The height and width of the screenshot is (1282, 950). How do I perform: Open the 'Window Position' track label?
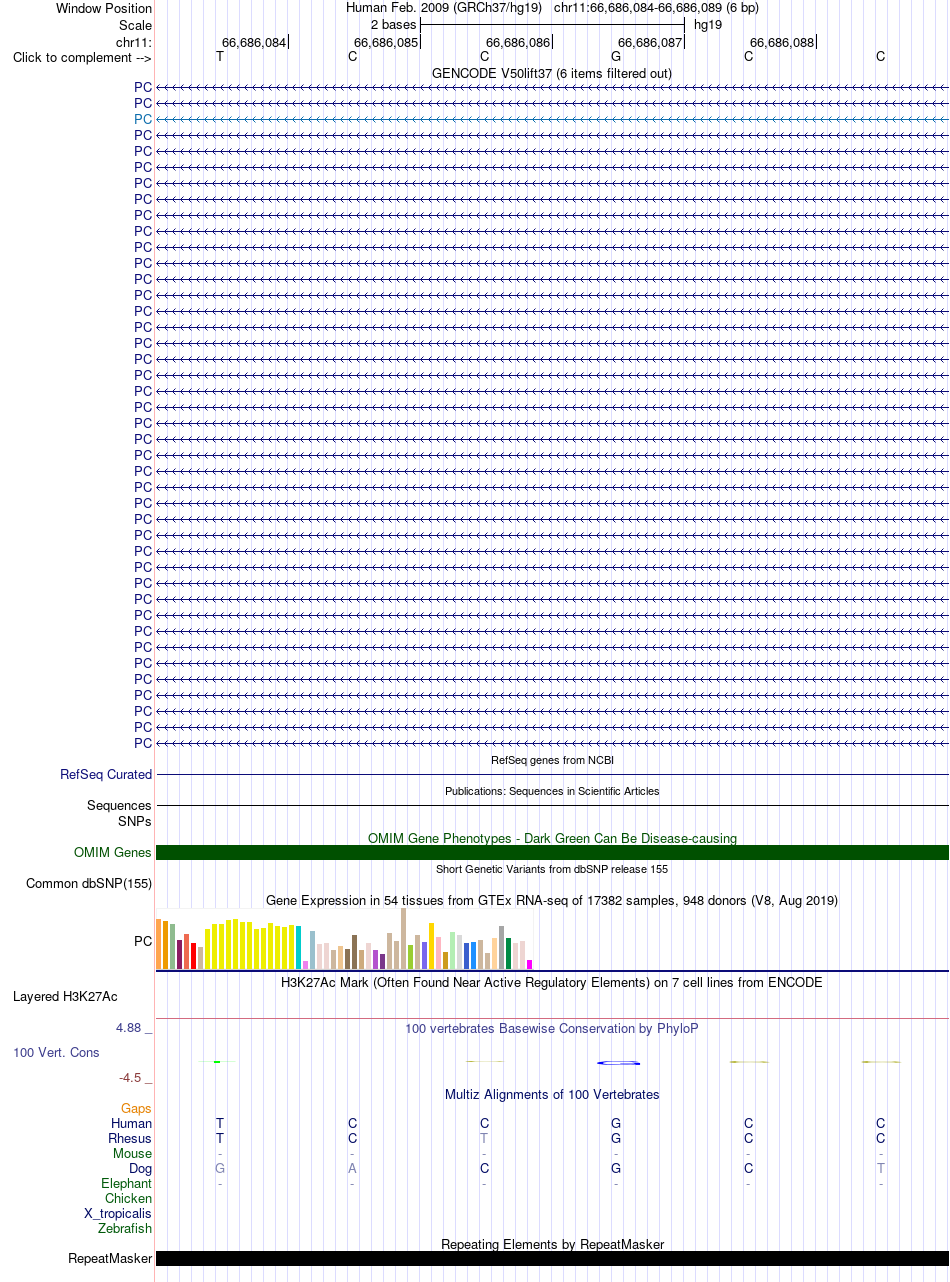coord(104,9)
